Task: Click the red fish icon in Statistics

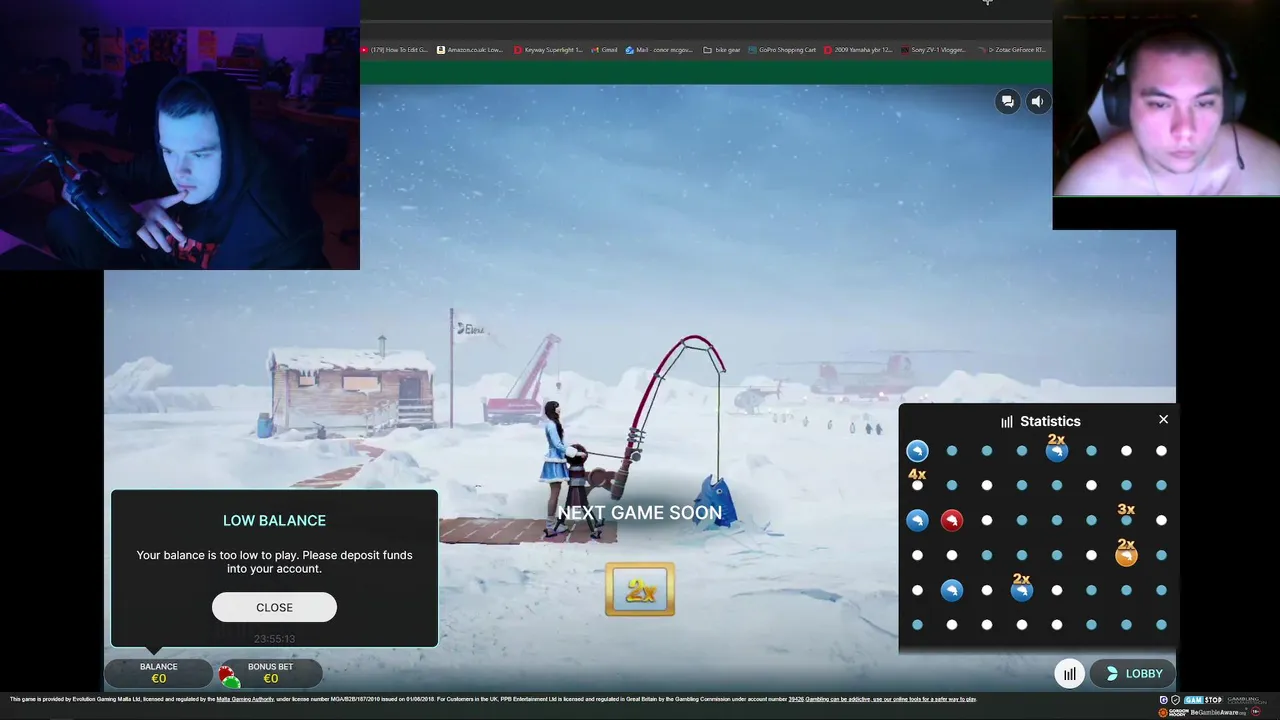Action: tap(952, 520)
